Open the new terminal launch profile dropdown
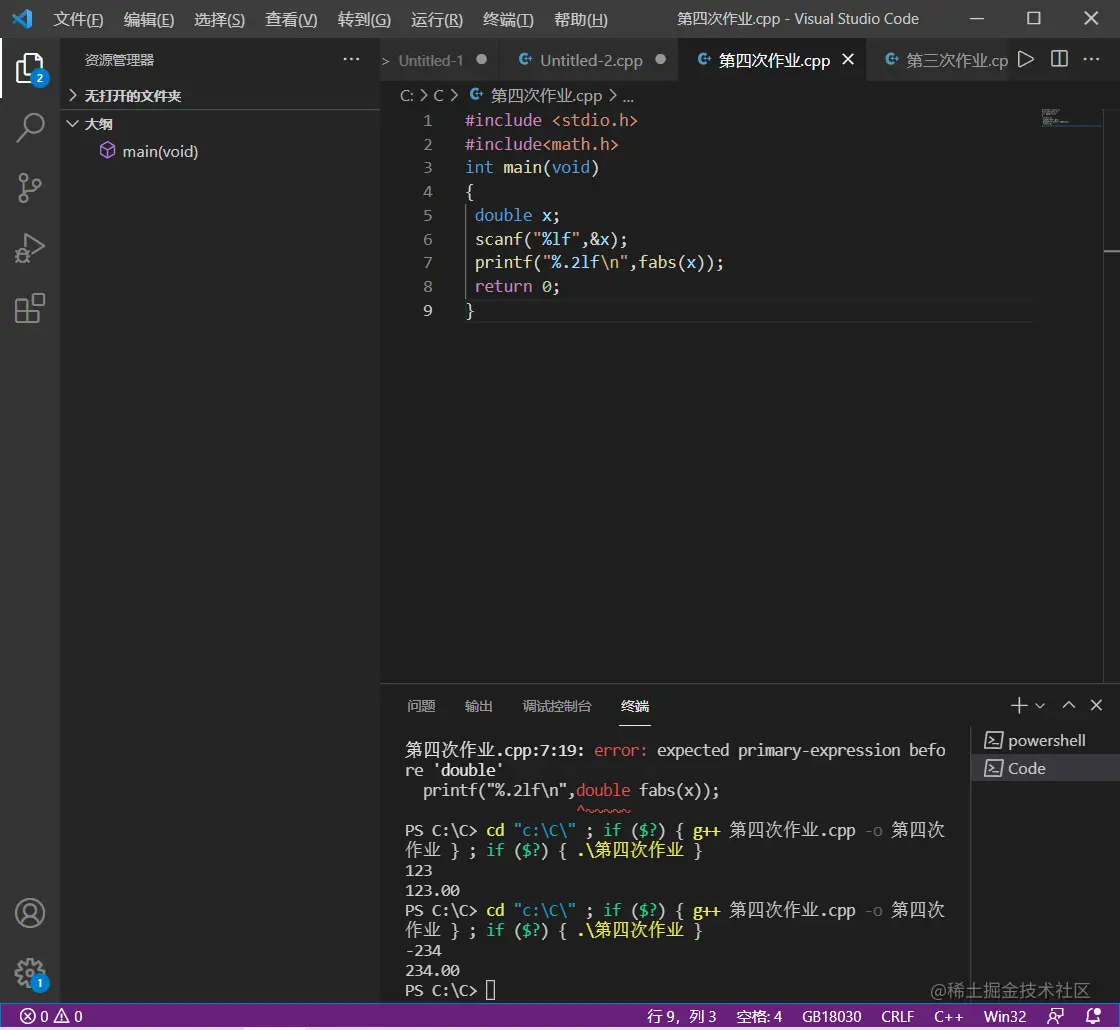This screenshot has width=1120, height=1030. 1040,706
